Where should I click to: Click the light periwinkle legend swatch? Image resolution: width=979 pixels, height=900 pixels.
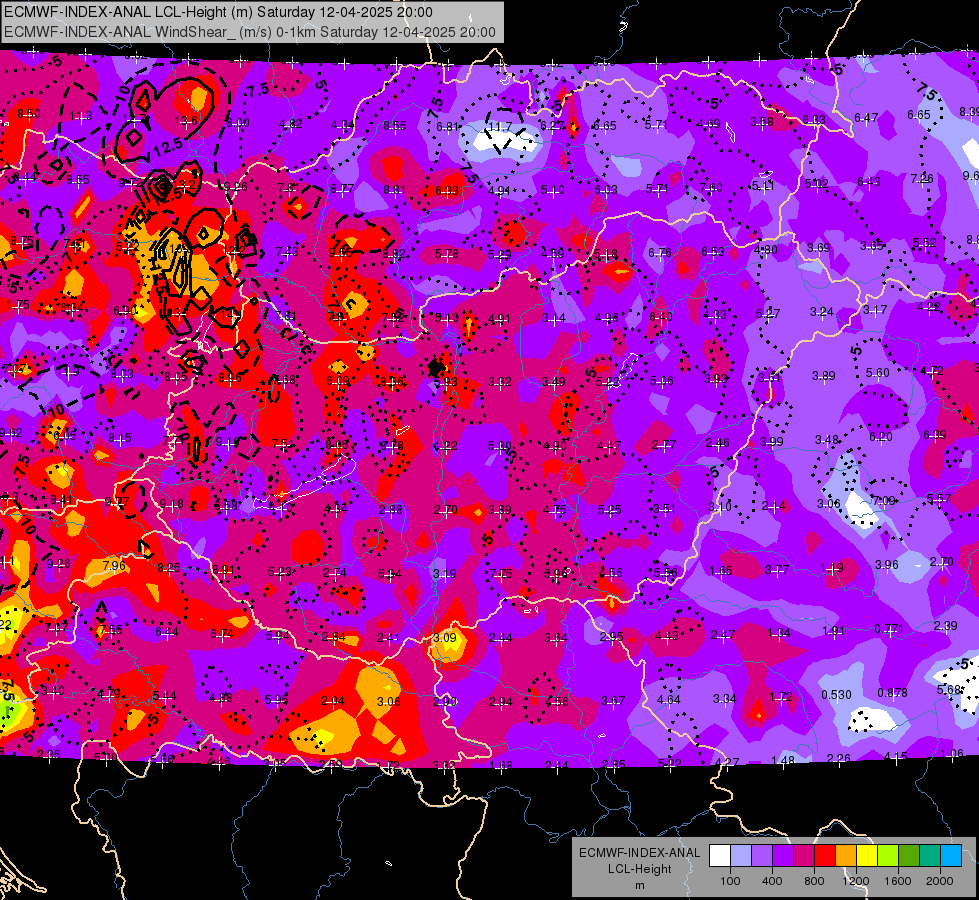tap(741, 855)
